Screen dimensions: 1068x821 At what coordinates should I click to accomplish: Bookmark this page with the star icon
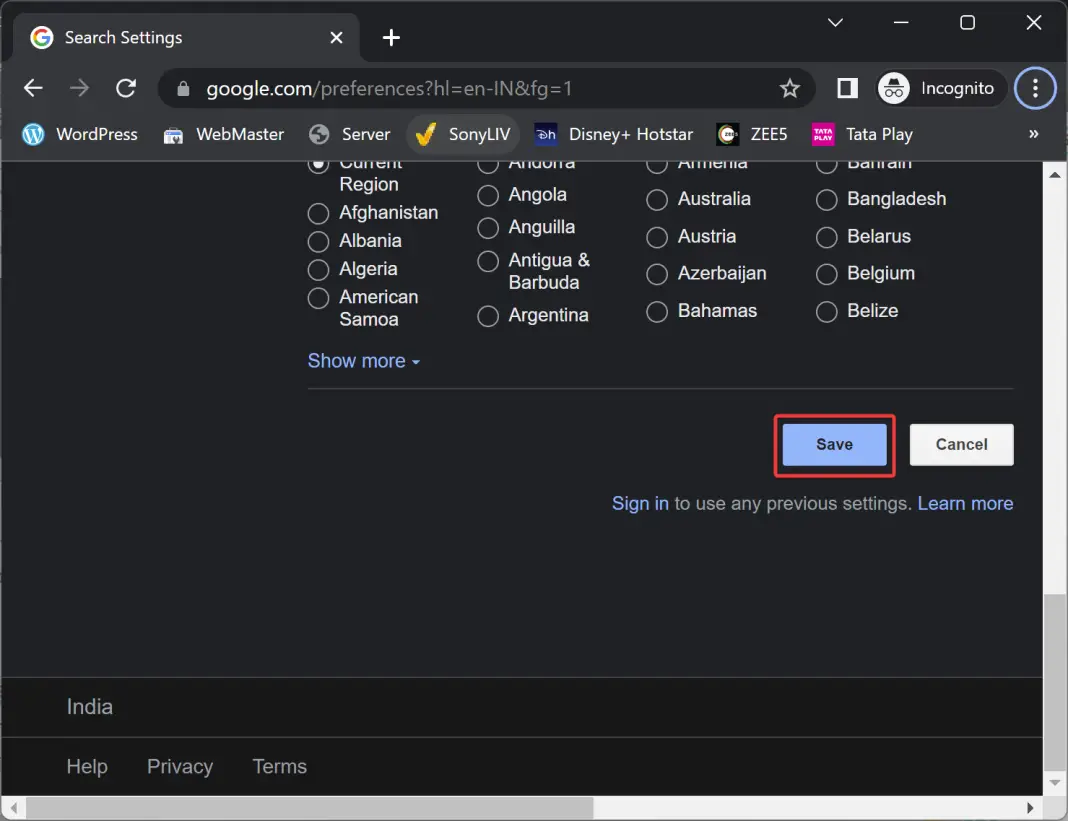pyautogui.click(x=790, y=88)
